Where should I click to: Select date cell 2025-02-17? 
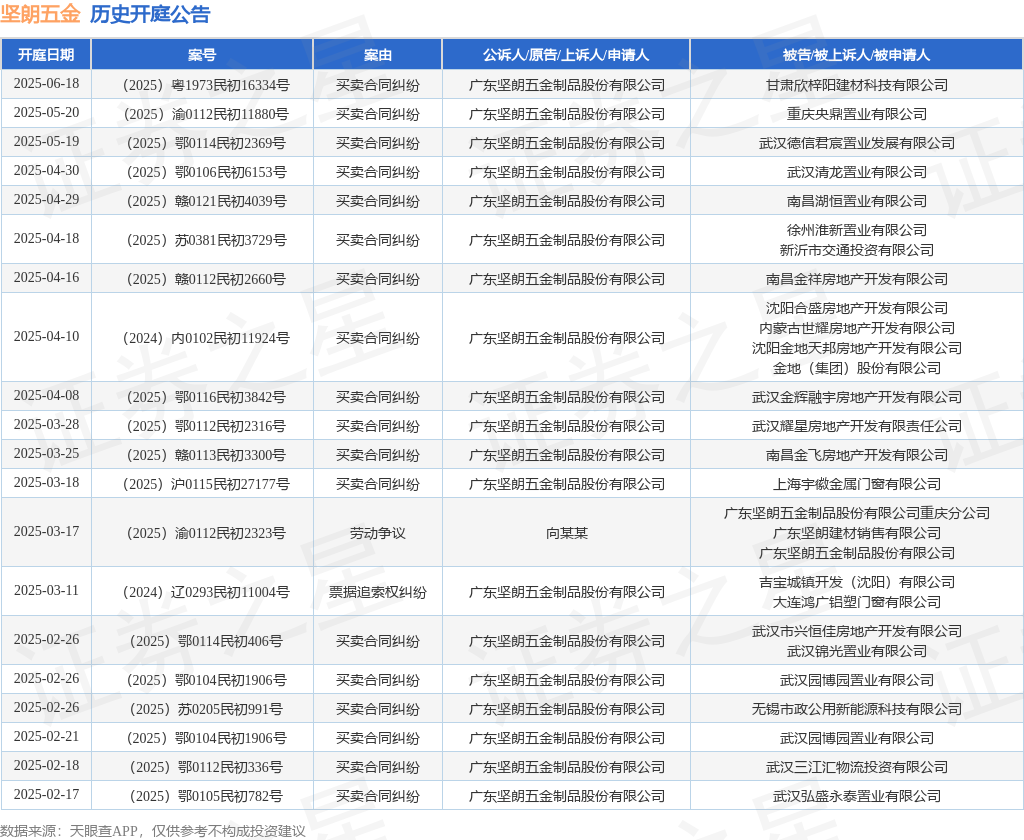pos(46,794)
